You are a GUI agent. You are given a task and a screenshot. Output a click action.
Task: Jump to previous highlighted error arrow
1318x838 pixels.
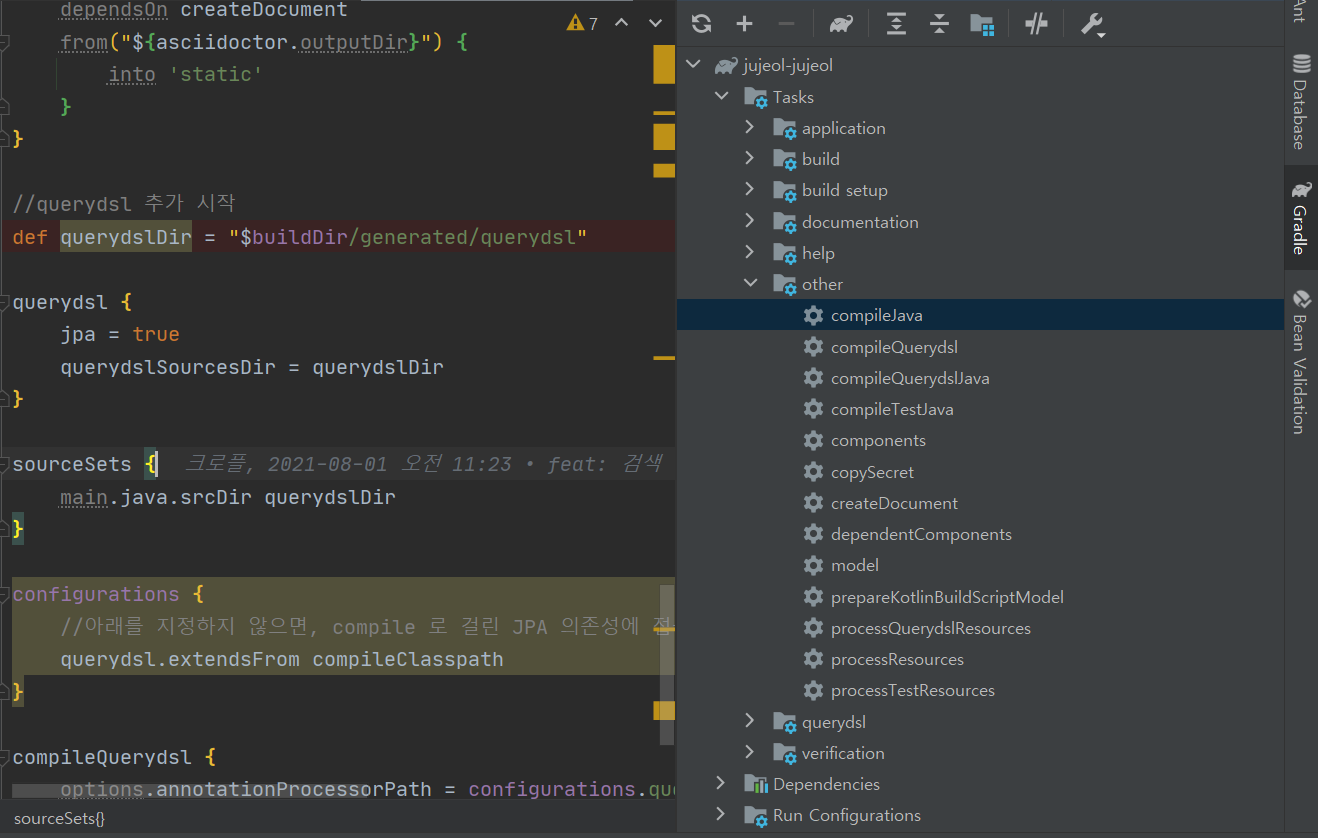point(622,22)
